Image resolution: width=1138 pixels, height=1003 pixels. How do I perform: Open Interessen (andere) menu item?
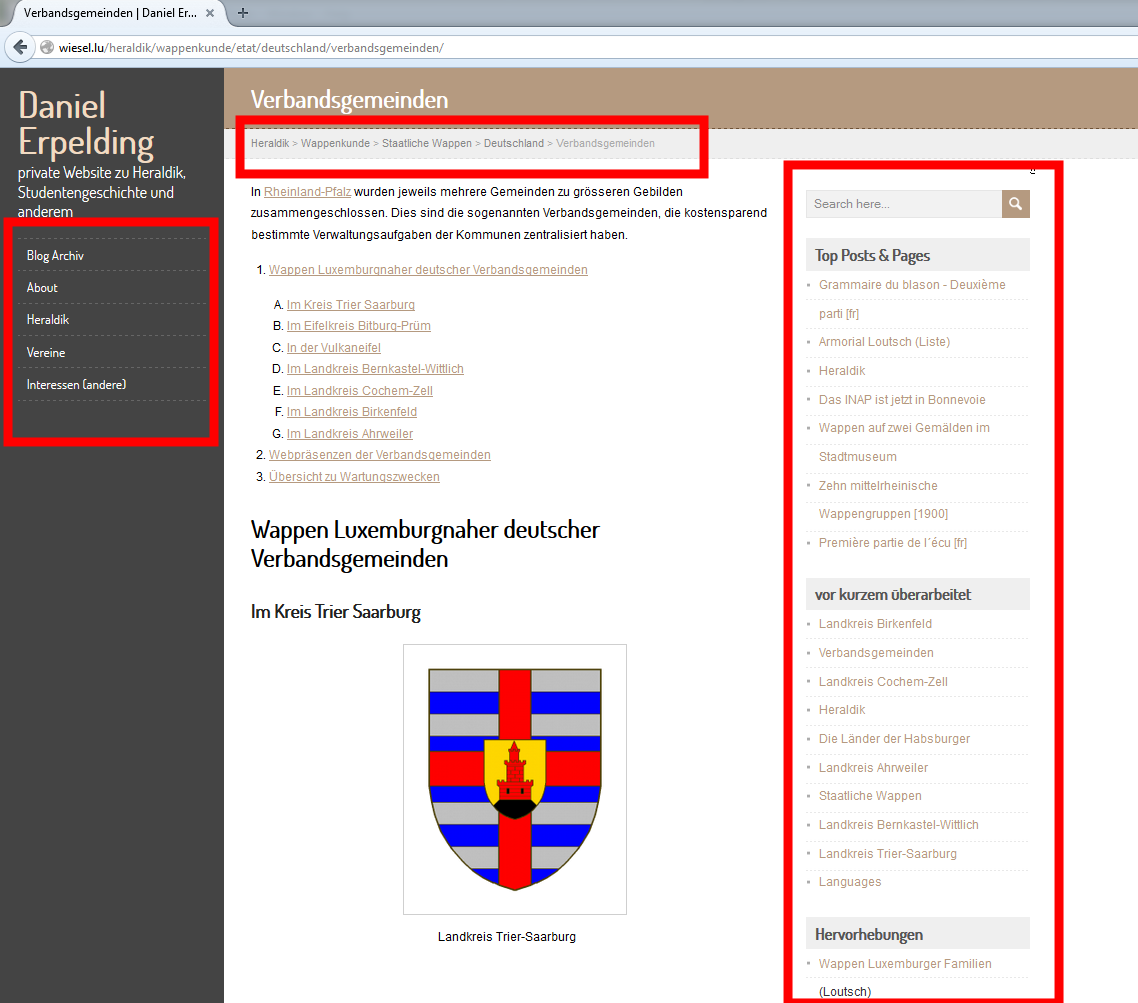tap(76, 385)
